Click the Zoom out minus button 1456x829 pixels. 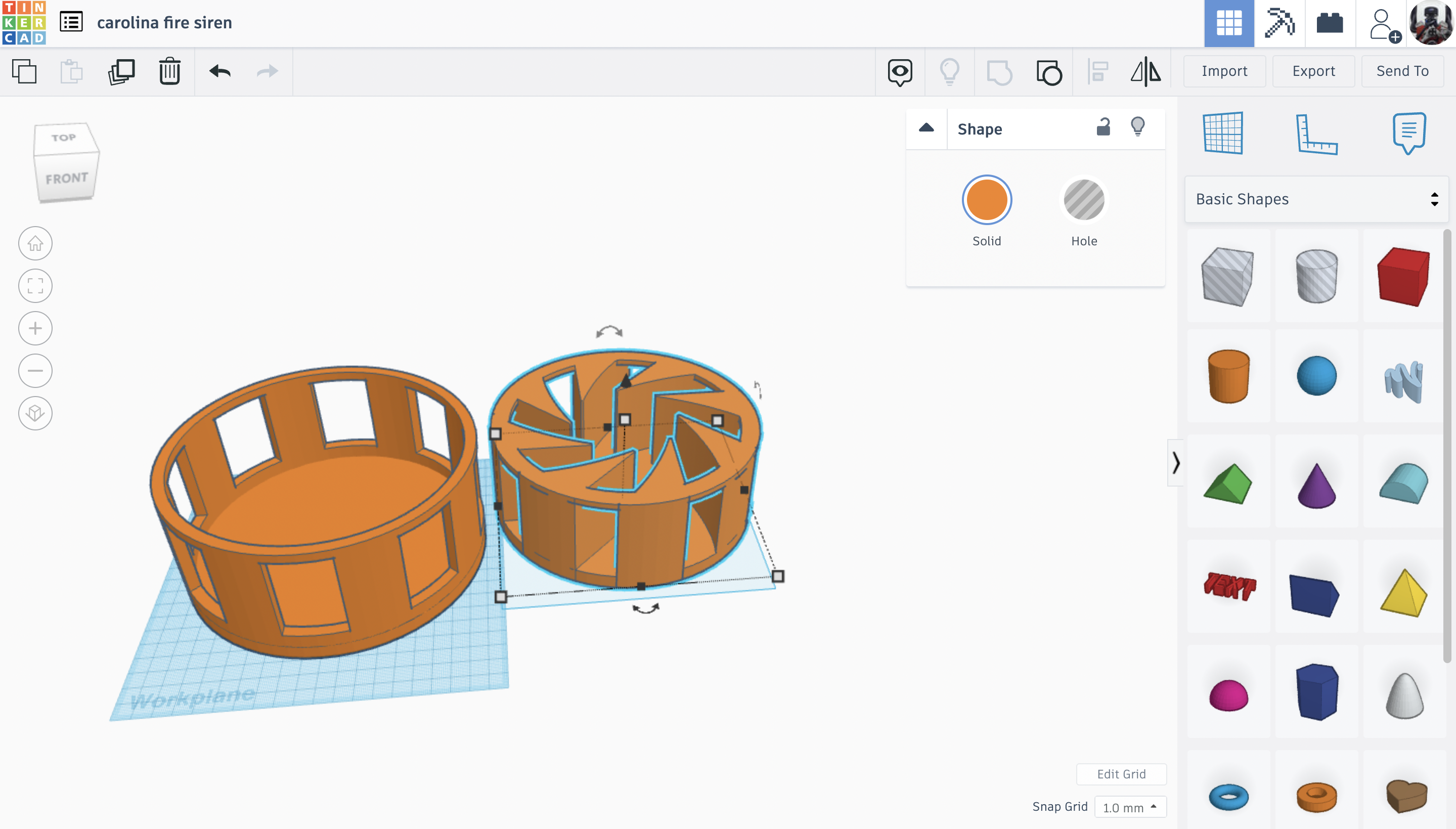pyautogui.click(x=35, y=371)
